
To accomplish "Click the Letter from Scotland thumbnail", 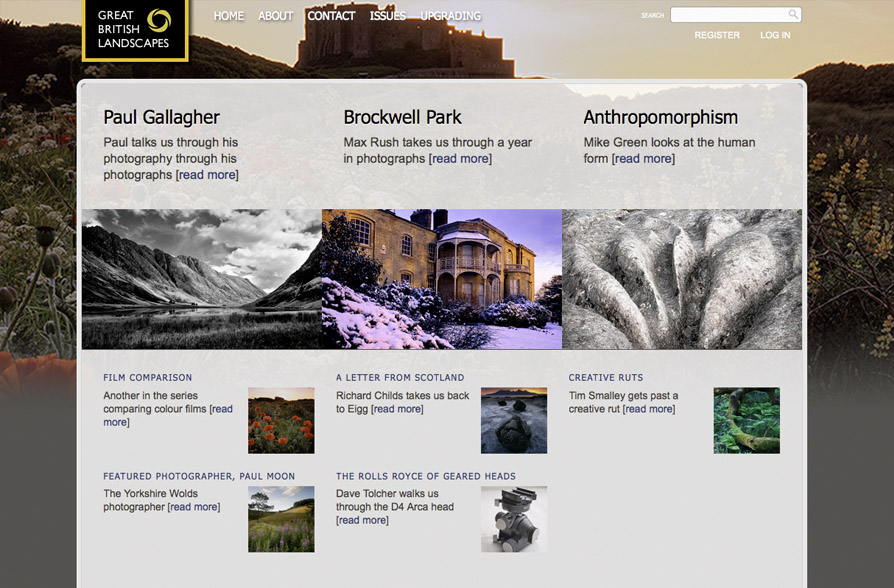I will [514, 420].
